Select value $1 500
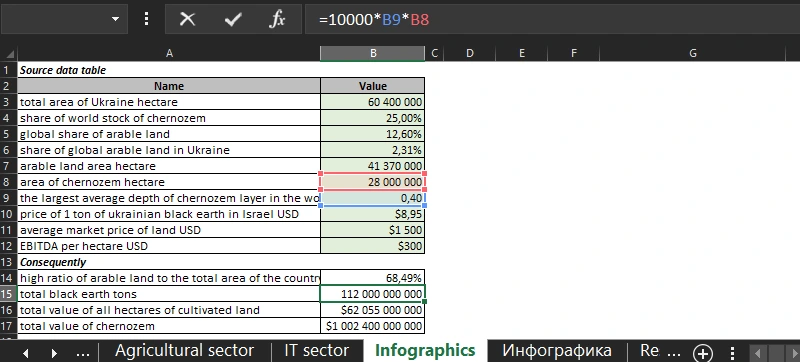The image size is (800, 362). pos(372,230)
